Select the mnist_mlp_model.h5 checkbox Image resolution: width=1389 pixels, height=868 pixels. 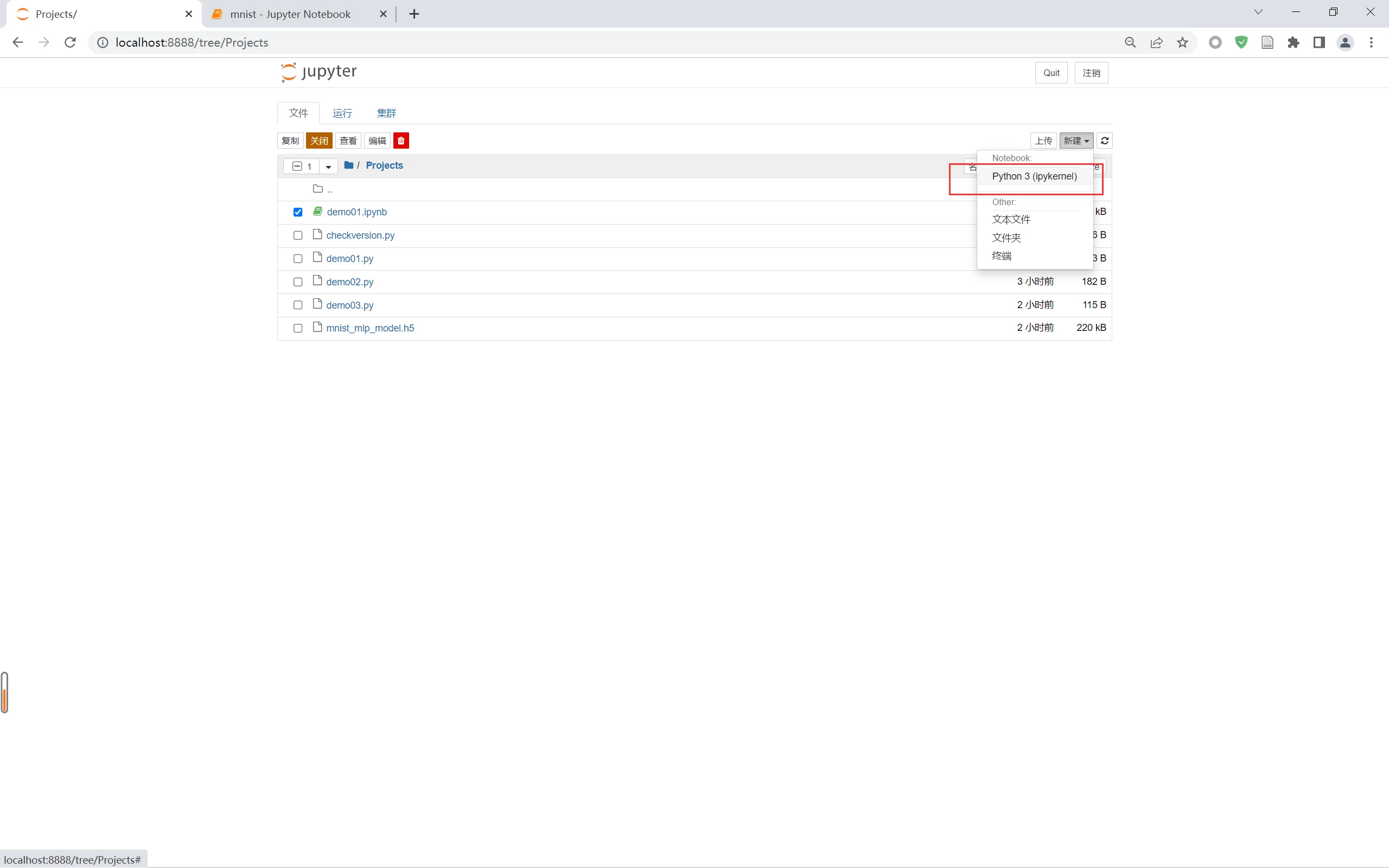(x=297, y=328)
